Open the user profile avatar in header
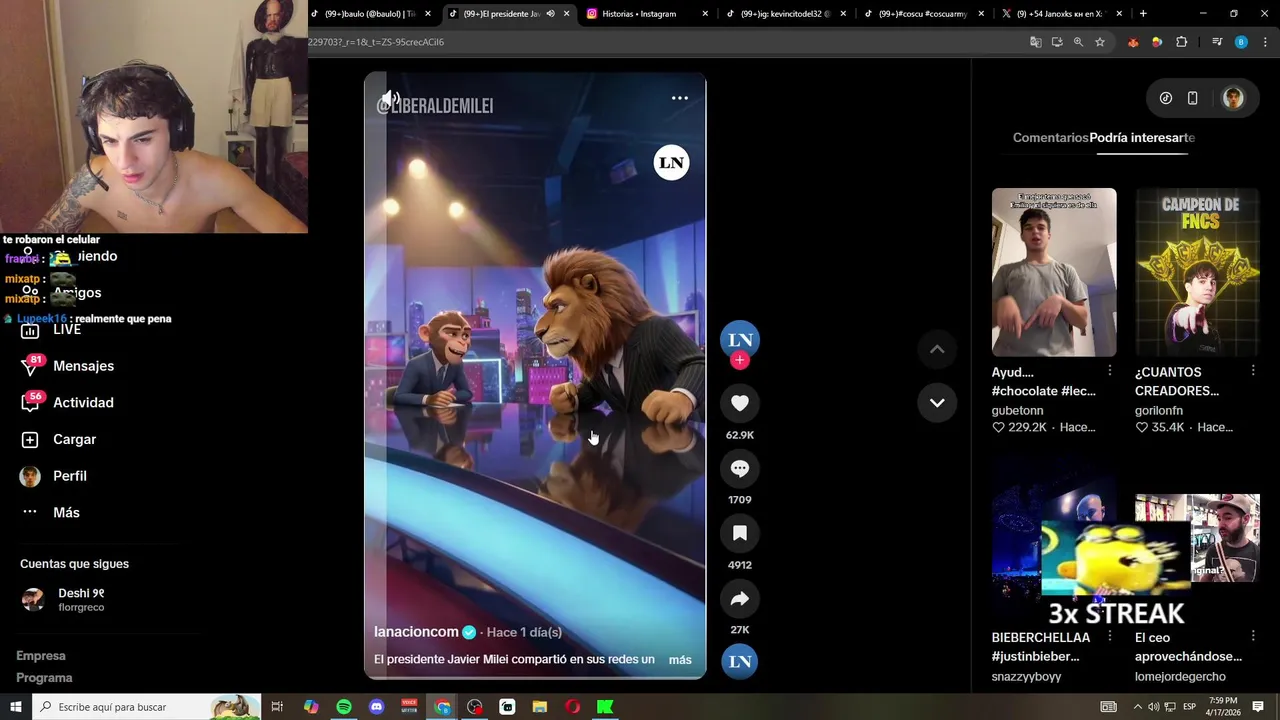1280x720 pixels. click(1233, 98)
